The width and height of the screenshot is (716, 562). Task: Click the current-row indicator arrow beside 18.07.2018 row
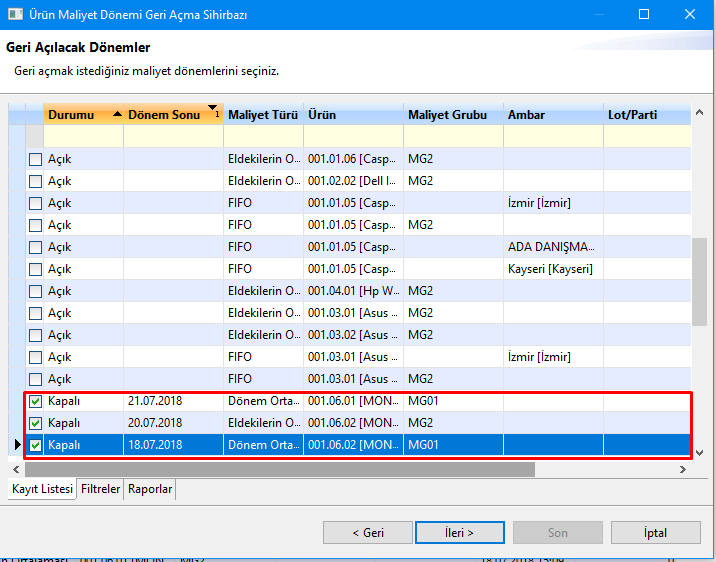(x=16, y=445)
